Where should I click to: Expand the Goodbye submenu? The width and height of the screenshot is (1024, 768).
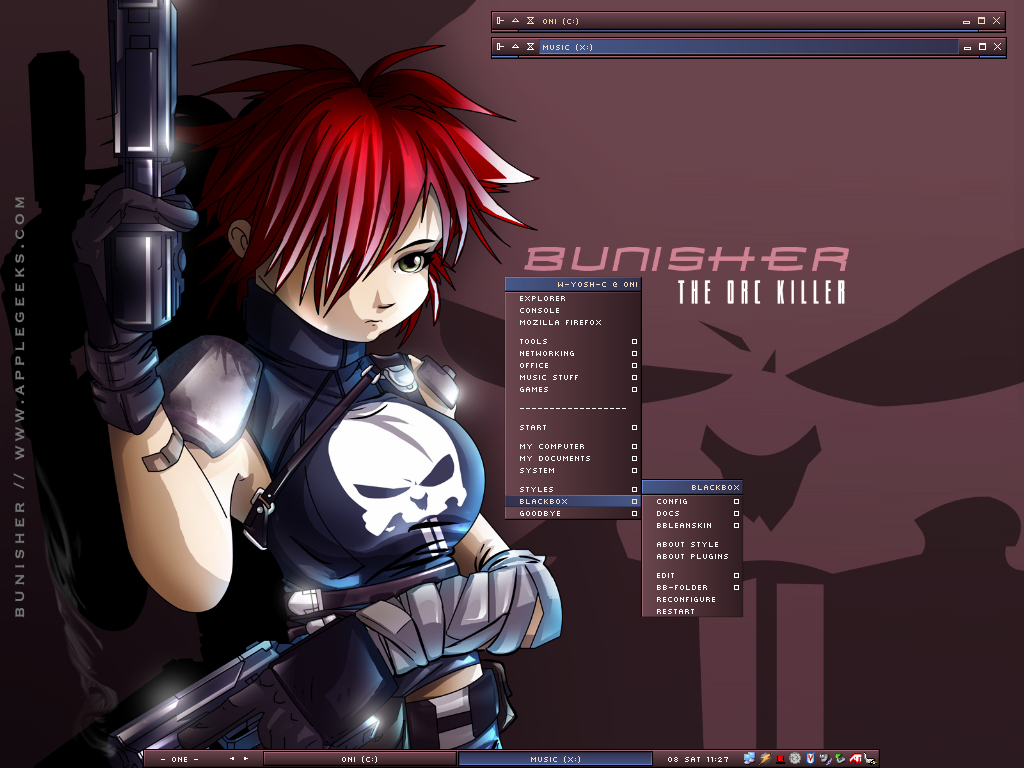pos(573,513)
